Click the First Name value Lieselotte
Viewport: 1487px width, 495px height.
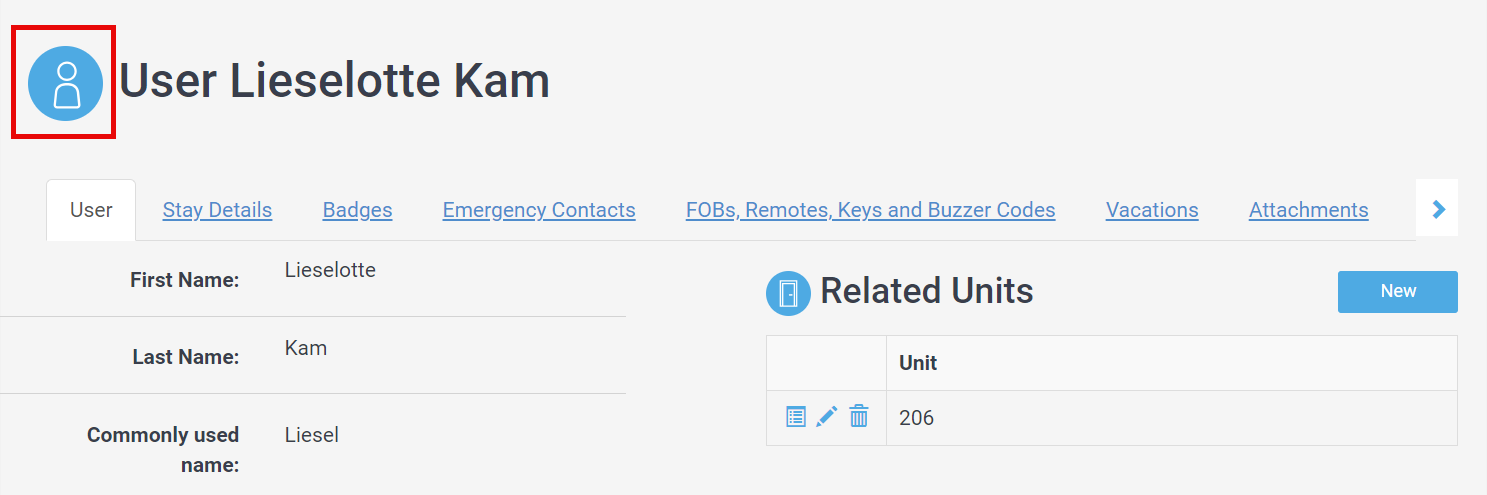(330, 270)
